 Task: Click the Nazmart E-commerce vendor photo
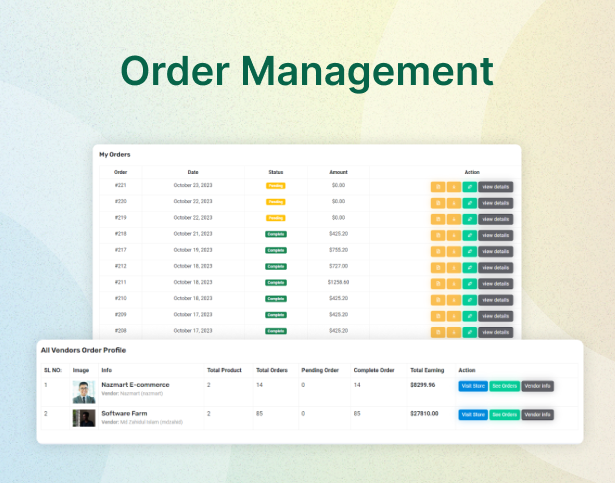[x=84, y=391]
